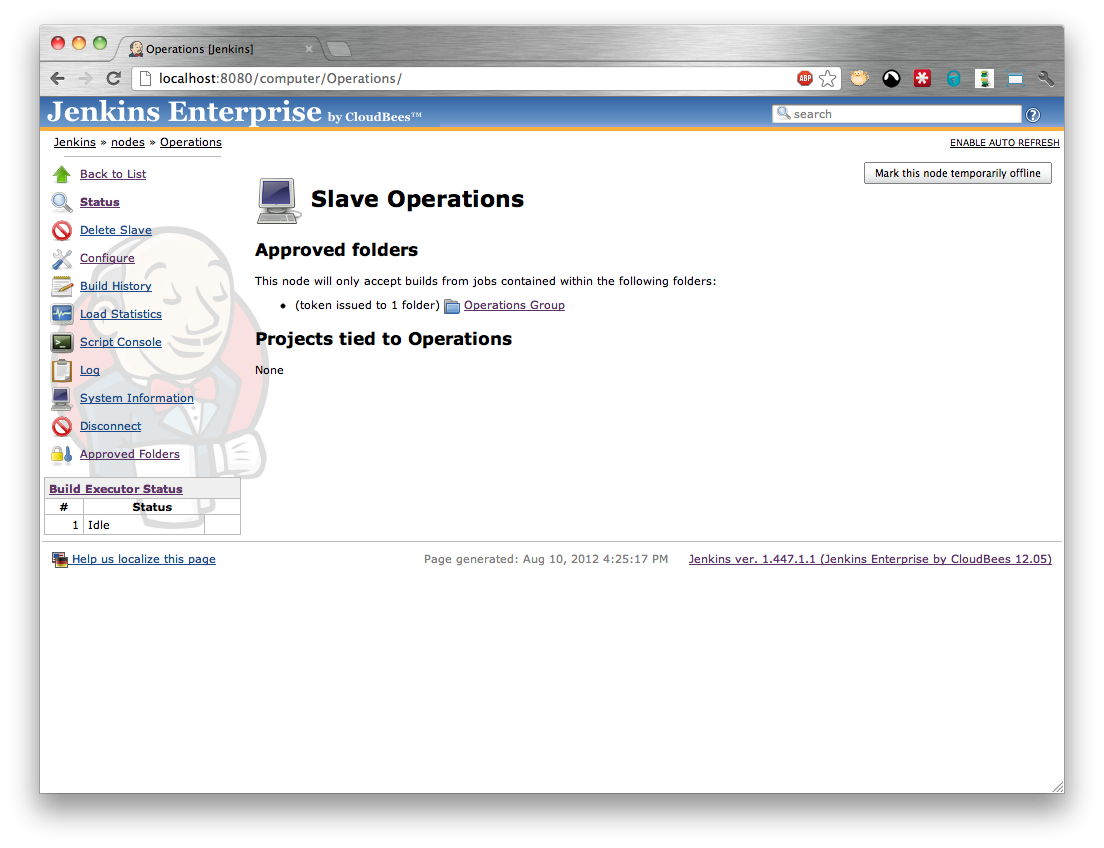
Task: Click the Operations Group folder icon
Action: pyautogui.click(x=452, y=306)
